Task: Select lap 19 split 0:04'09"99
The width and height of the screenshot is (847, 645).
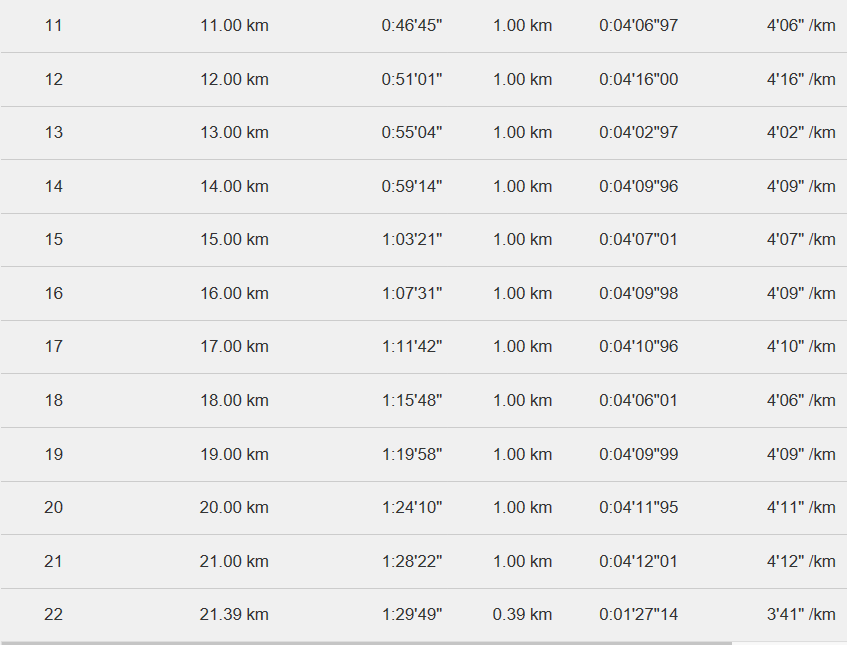Action: [638, 454]
